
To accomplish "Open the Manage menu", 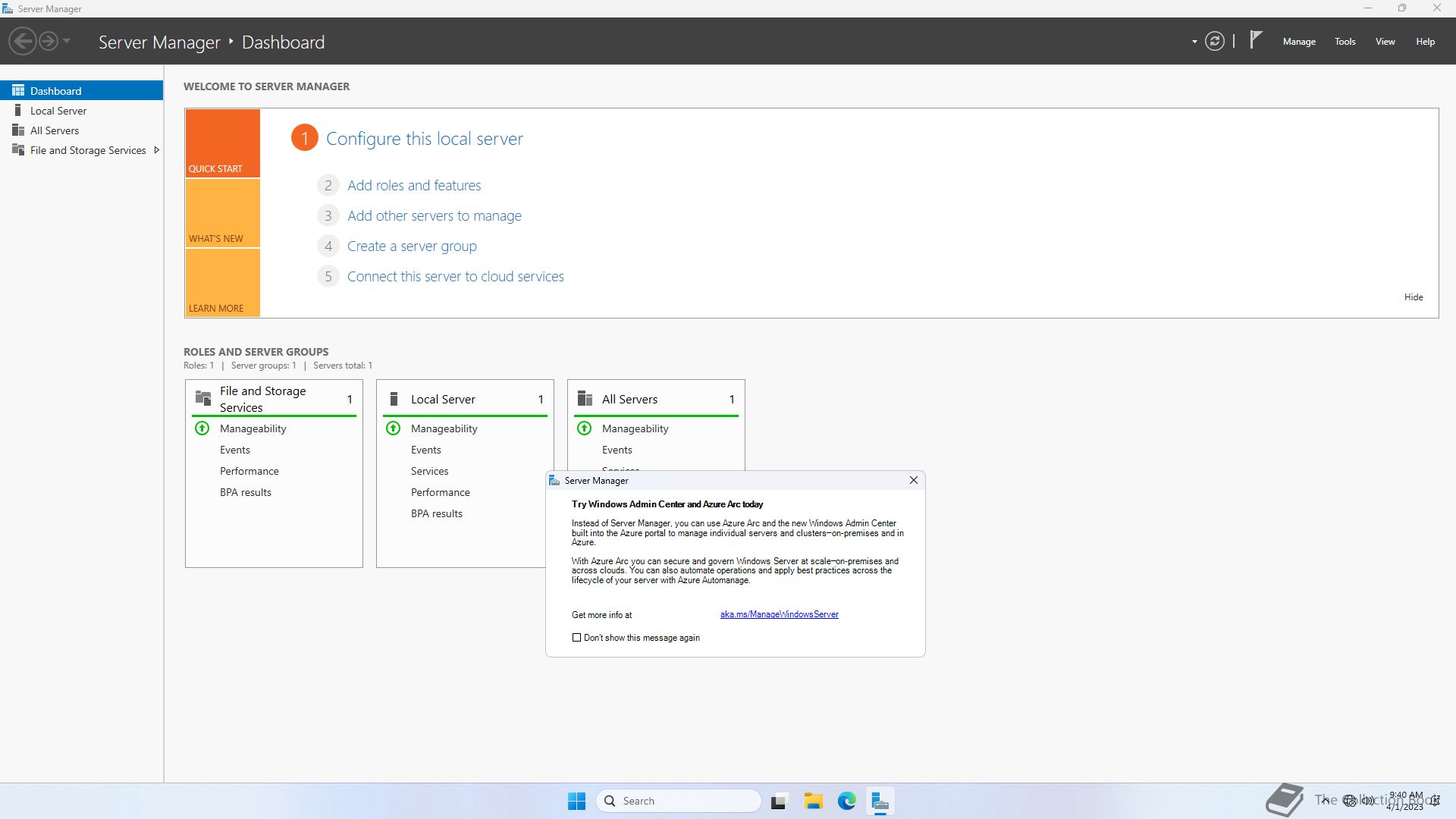I will pos(1298,42).
